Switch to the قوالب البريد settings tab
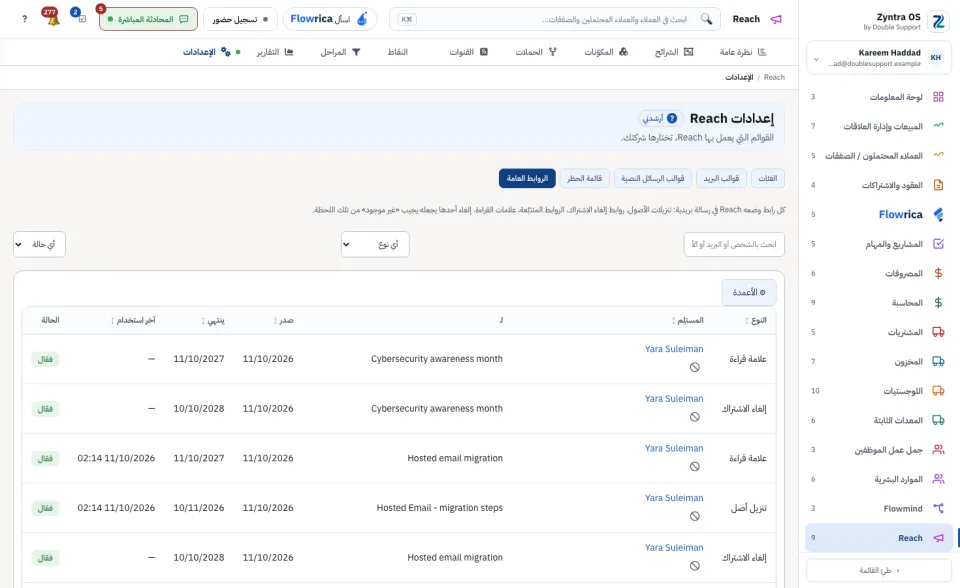Viewport: 960px width, 588px height. click(x=721, y=178)
